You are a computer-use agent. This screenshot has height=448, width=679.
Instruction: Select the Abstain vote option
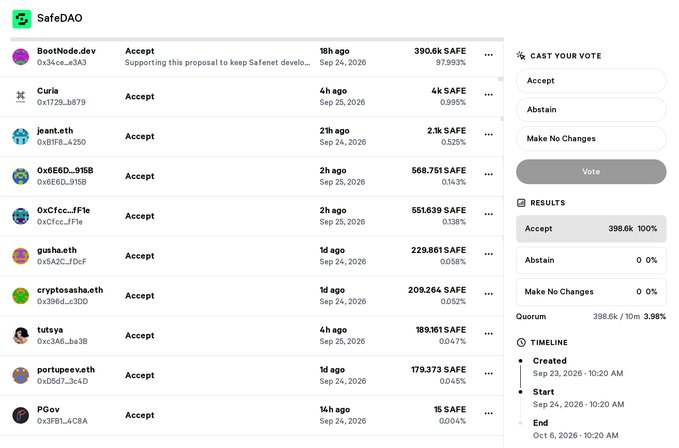(x=591, y=110)
